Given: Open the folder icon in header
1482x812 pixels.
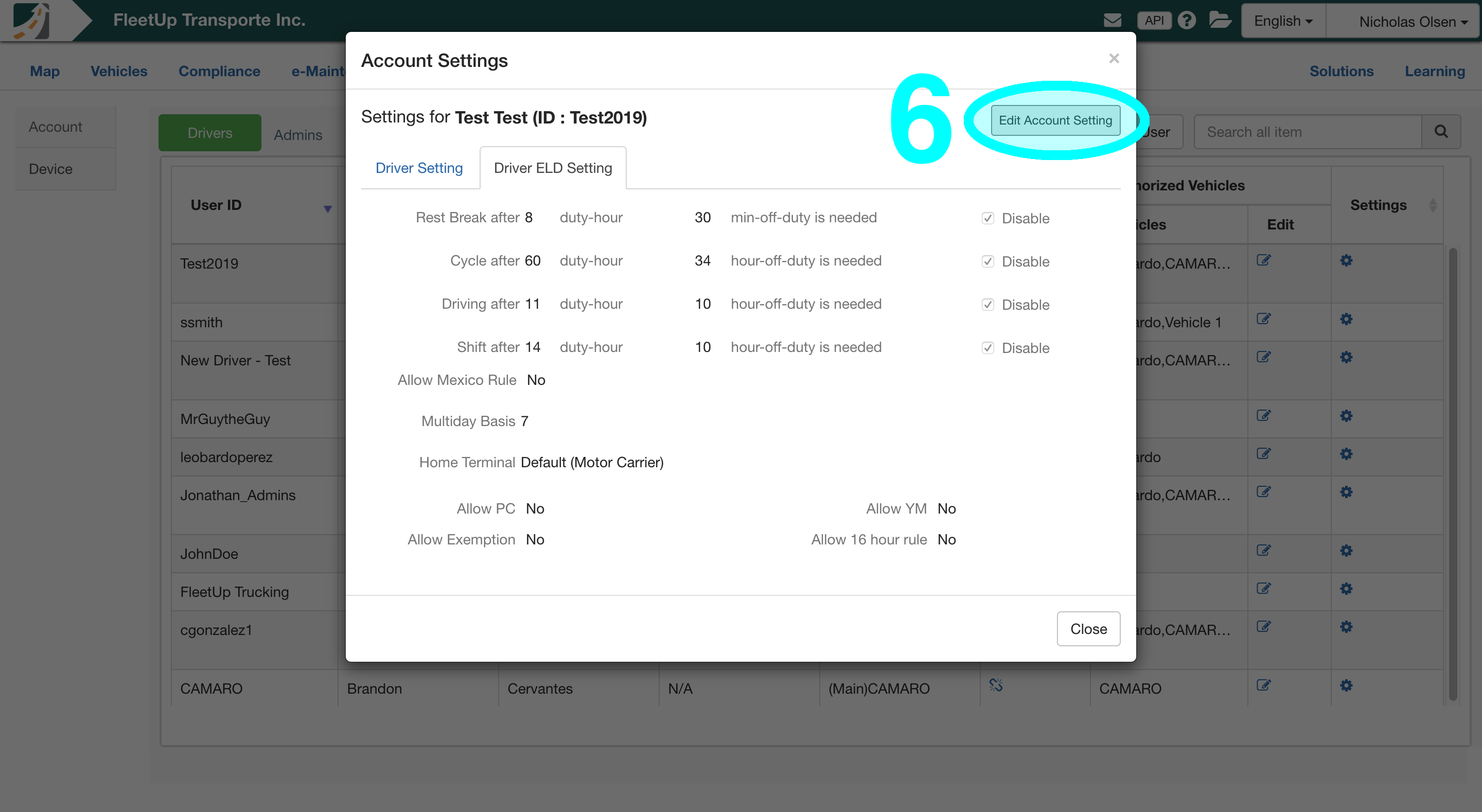Looking at the screenshot, I should point(1220,21).
